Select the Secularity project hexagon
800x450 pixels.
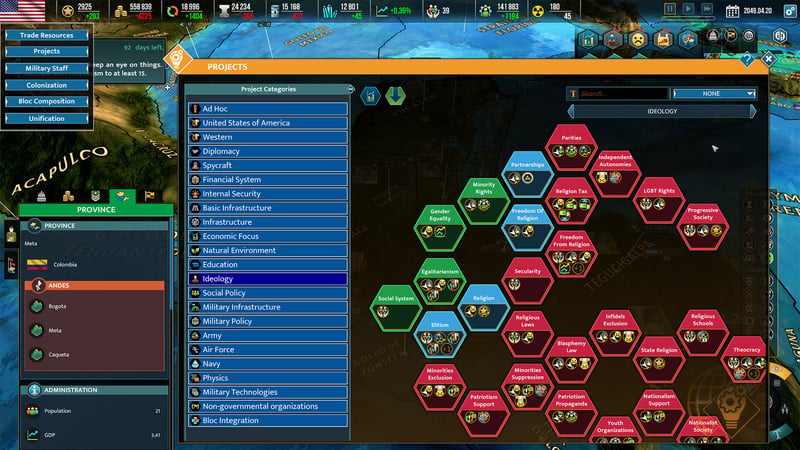pos(528,280)
